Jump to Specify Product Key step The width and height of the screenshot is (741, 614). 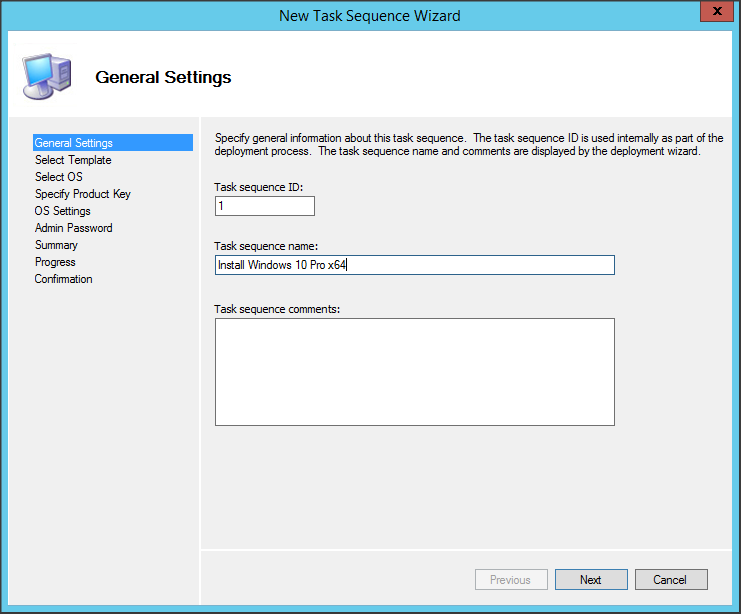[83, 194]
